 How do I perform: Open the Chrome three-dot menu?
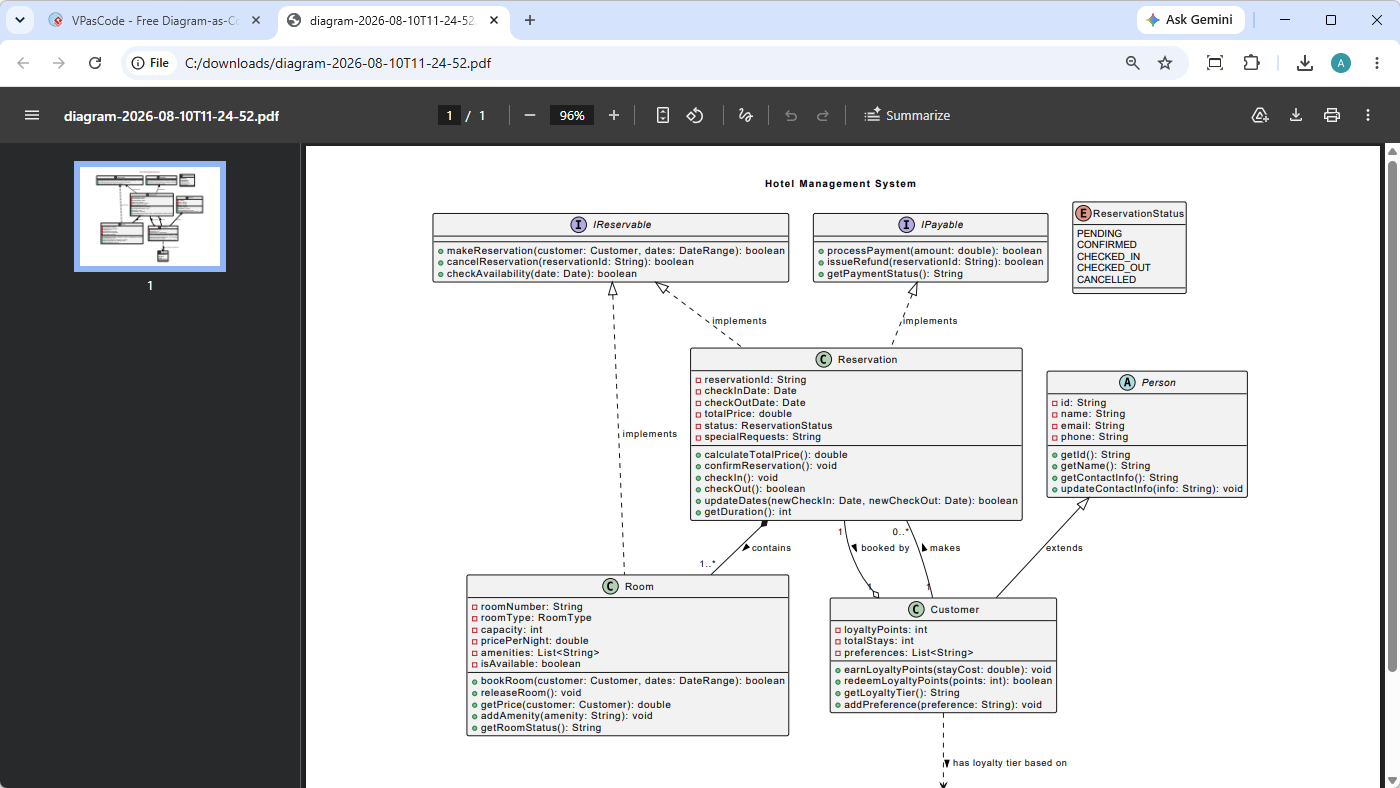tap(1377, 63)
